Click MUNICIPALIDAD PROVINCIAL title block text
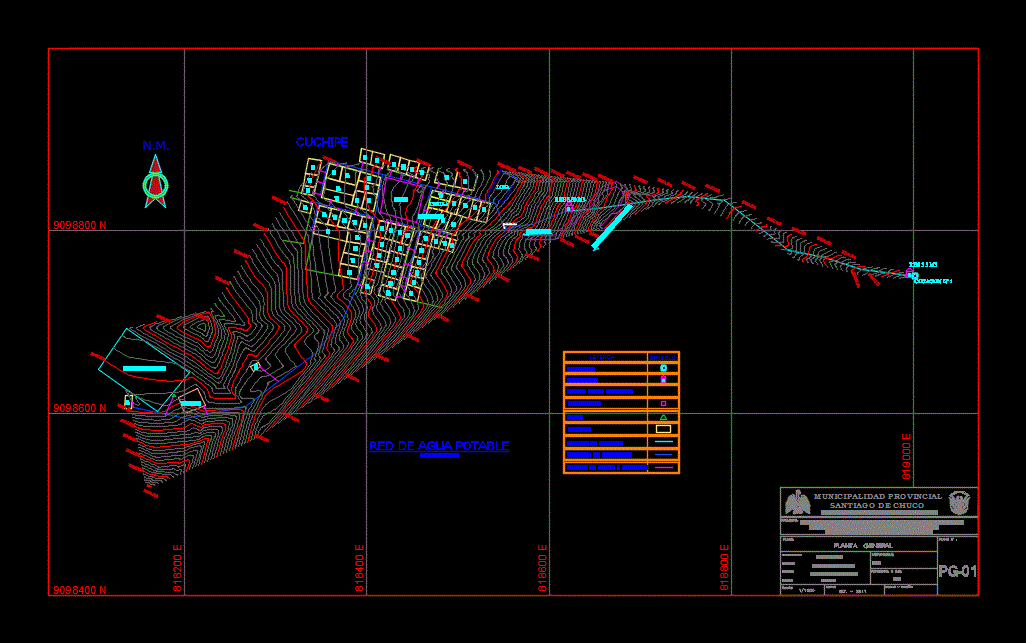This screenshot has width=1026, height=643. point(878,497)
